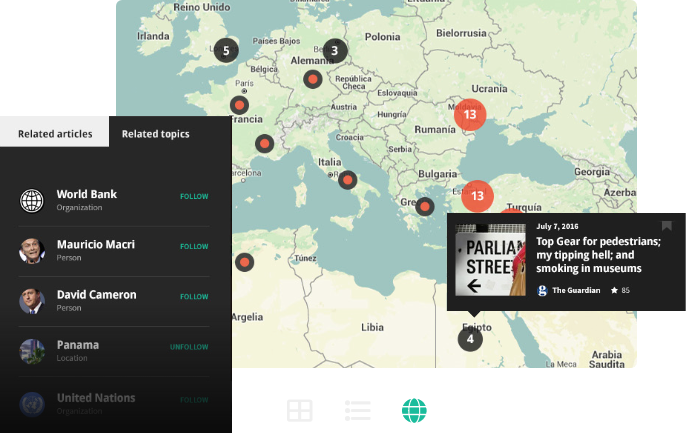This screenshot has height=433, width=686.
Task: Click the Reino Unido map label
Action: (202, 7)
